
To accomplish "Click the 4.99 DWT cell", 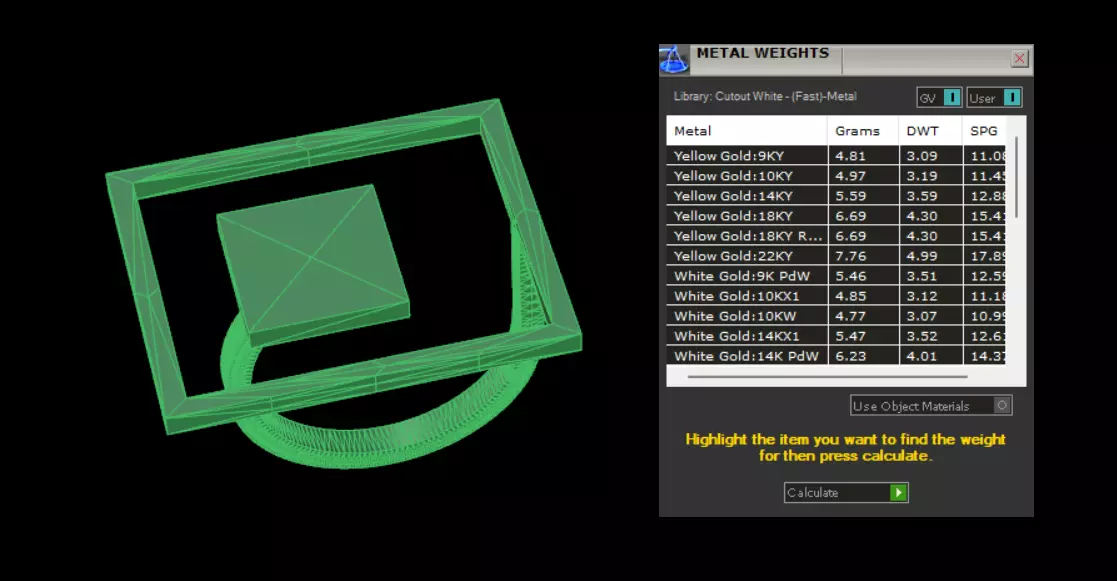I will [x=931, y=255].
